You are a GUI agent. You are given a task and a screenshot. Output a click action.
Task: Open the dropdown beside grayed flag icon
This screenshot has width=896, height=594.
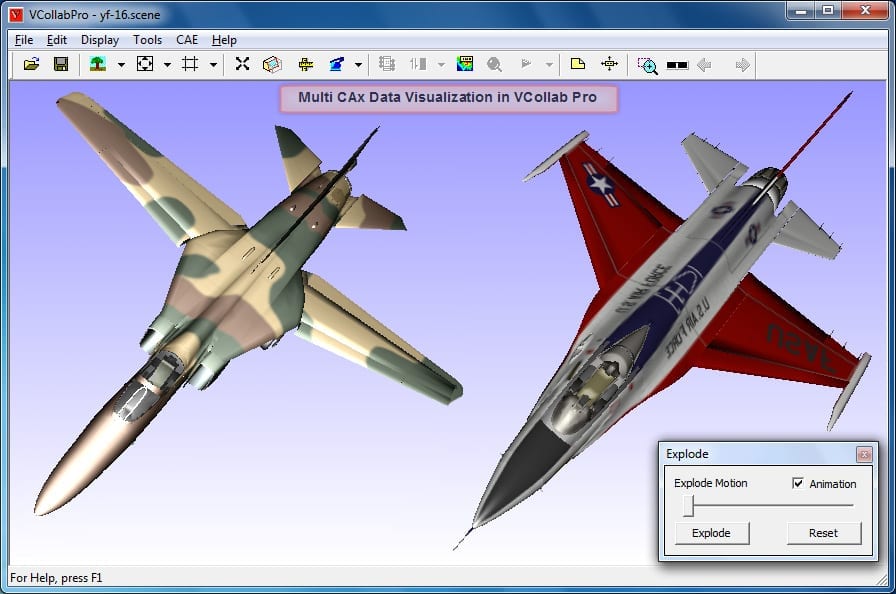549,65
